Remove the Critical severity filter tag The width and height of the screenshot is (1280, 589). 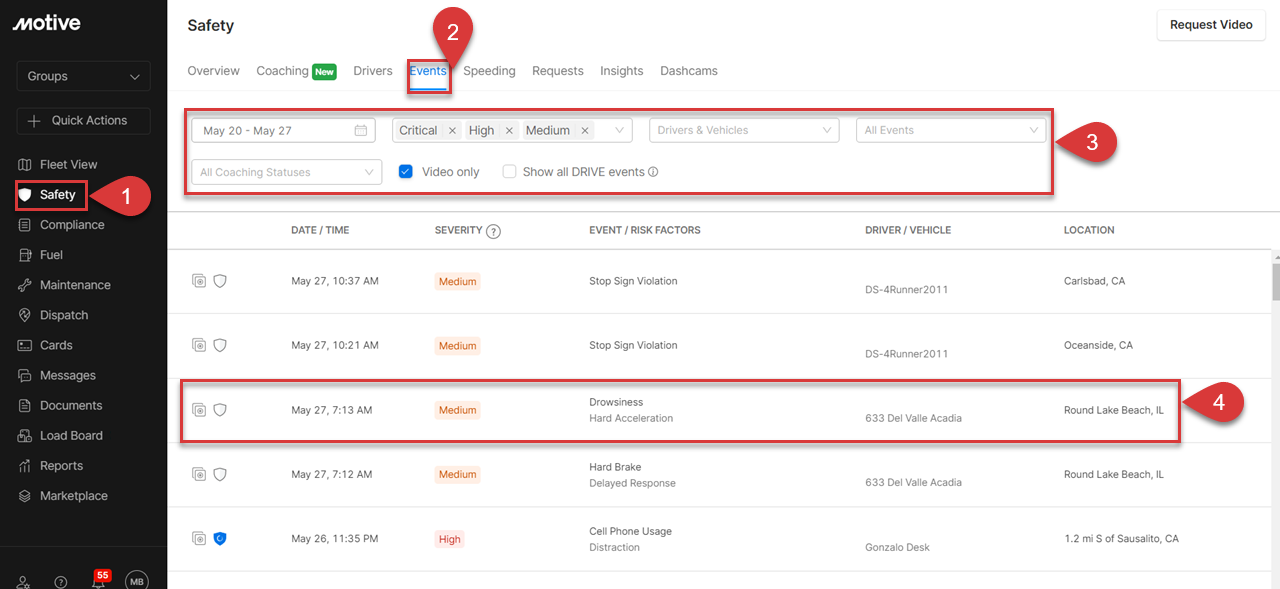click(452, 131)
